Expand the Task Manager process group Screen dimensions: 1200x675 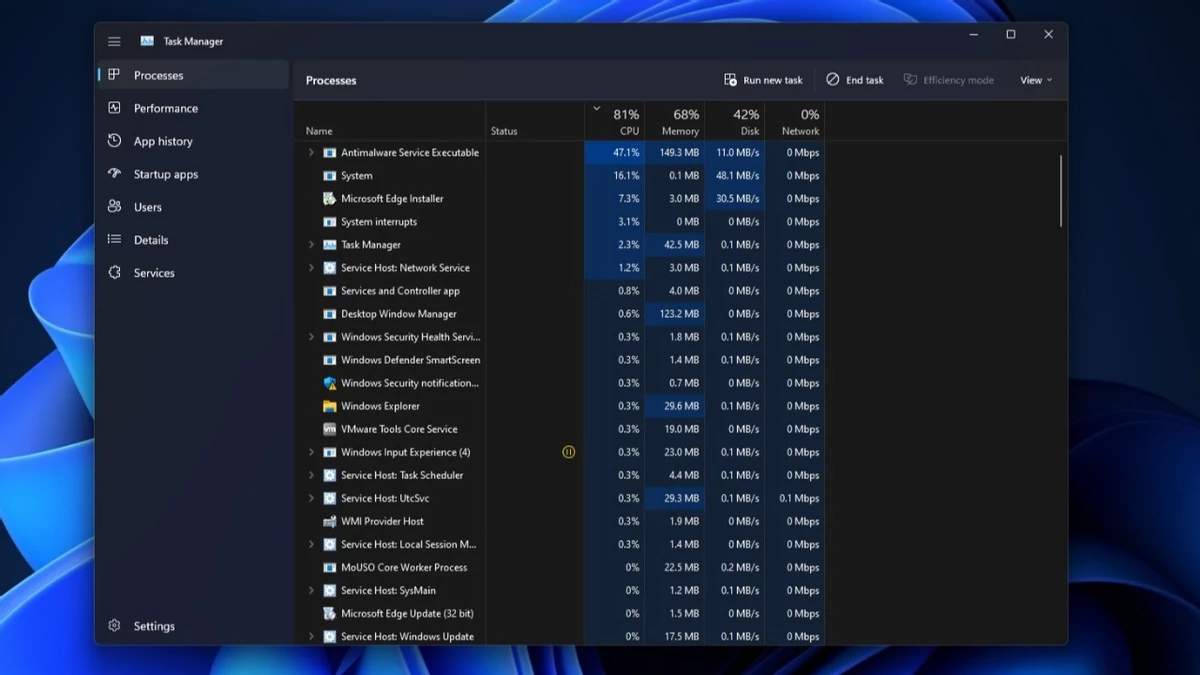(x=310, y=244)
